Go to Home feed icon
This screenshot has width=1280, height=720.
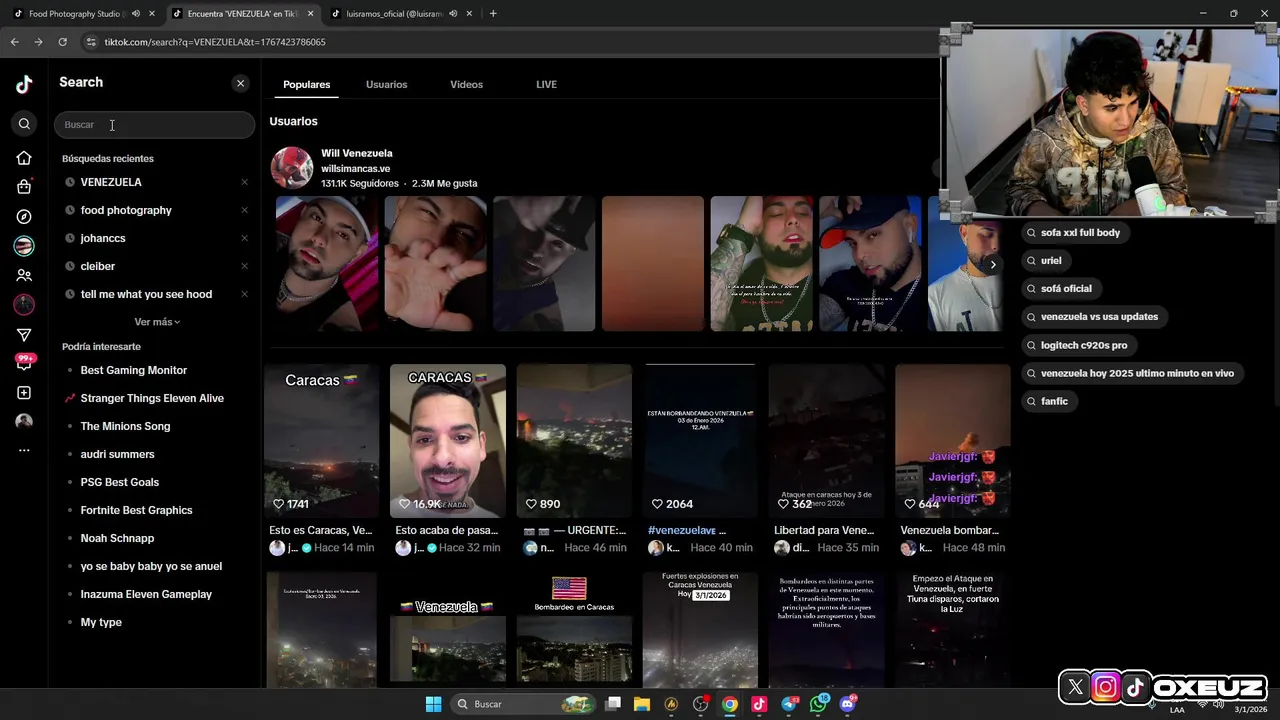click(x=24, y=158)
